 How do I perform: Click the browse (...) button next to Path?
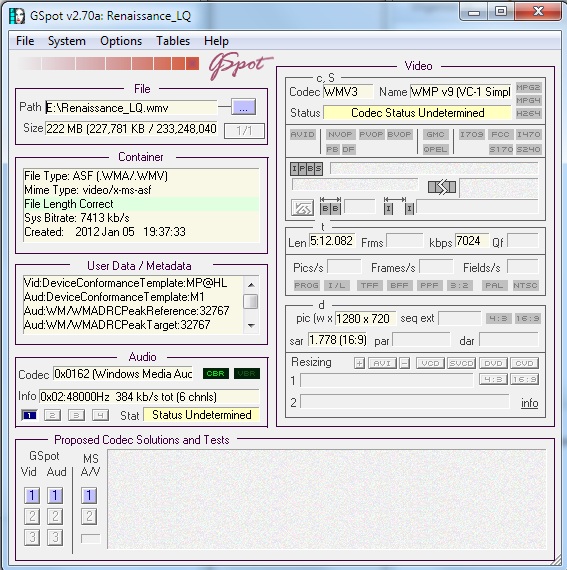243,107
